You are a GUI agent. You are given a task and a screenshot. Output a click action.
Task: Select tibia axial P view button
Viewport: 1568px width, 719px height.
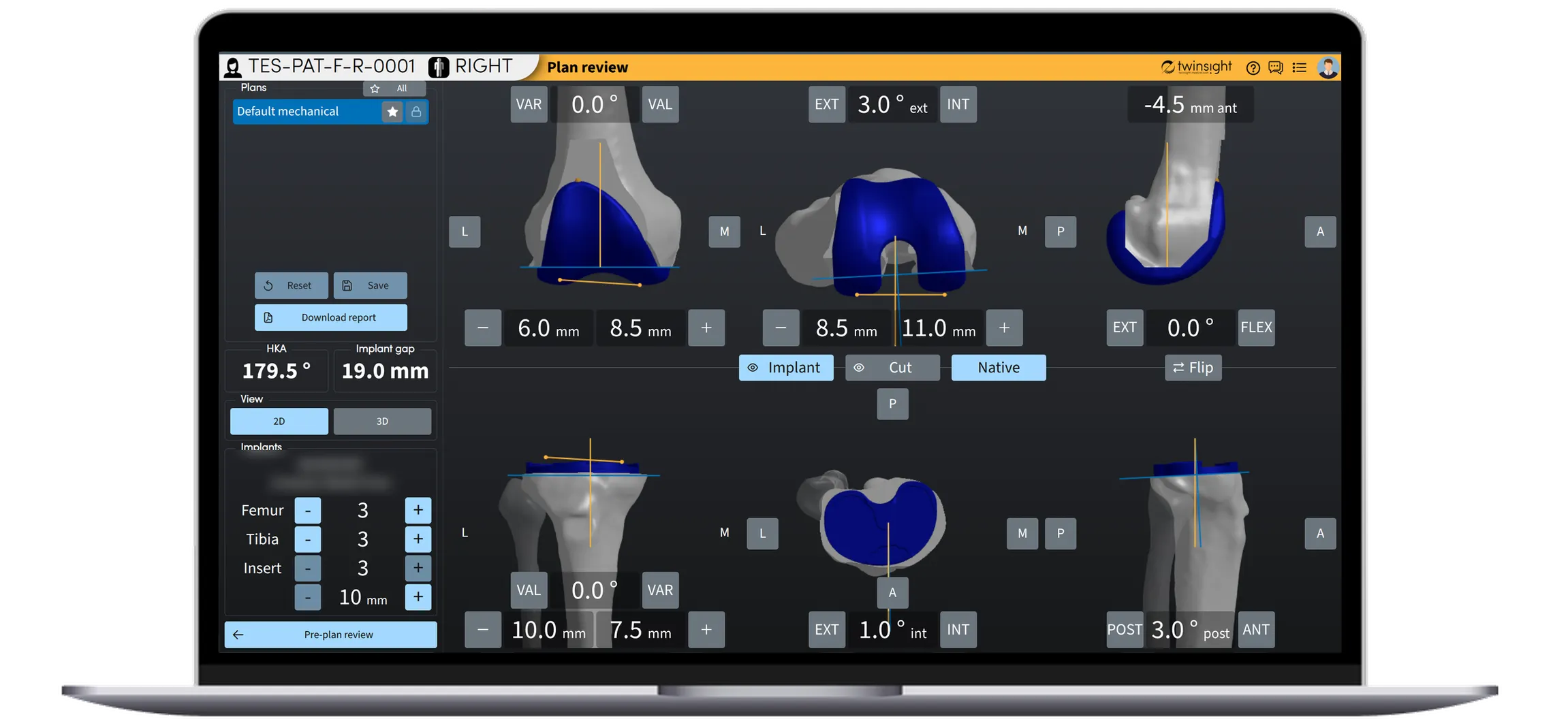click(892, 404)
